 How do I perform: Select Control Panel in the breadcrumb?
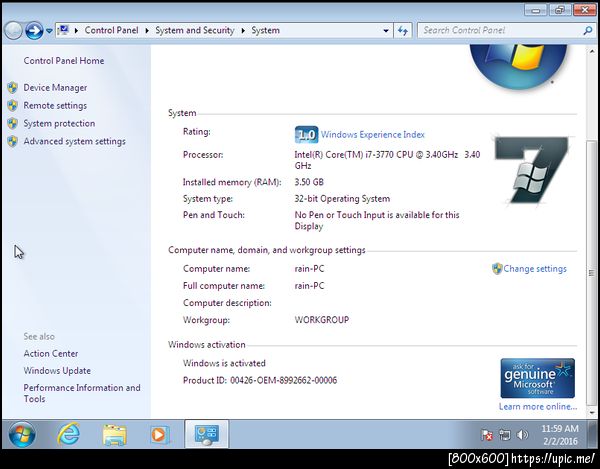pos(111,30)
